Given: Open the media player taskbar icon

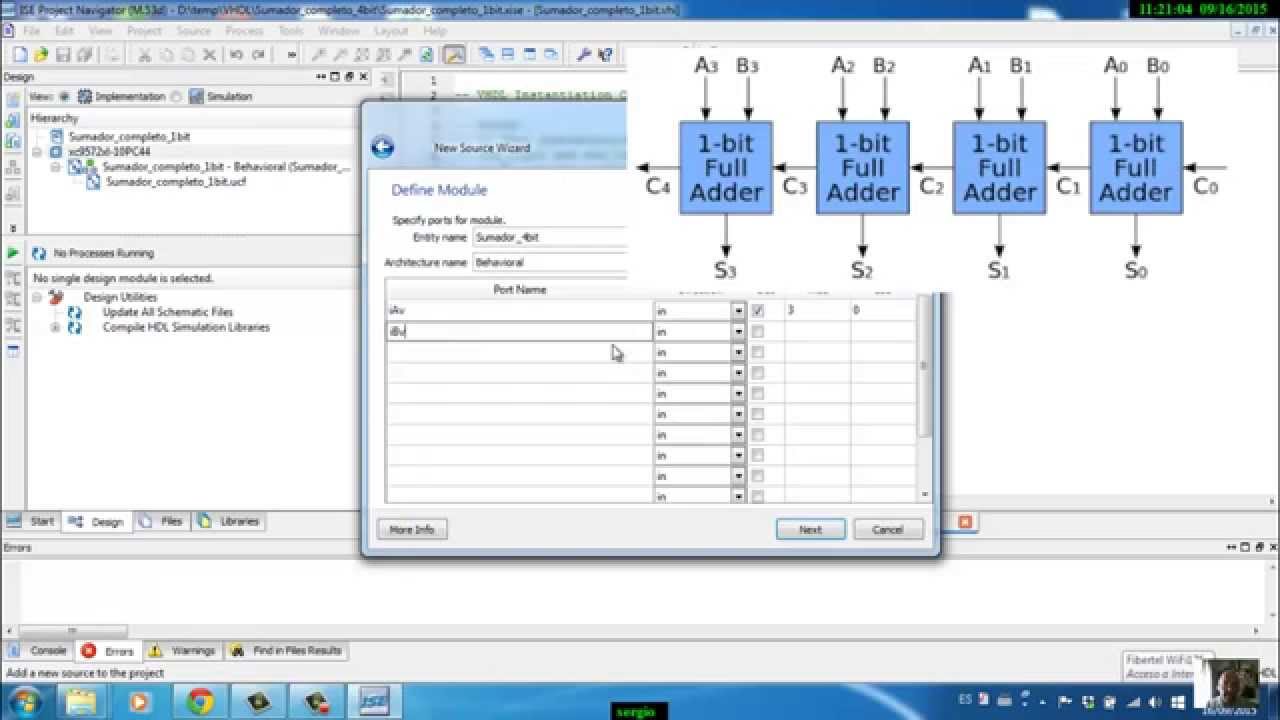Looking at the screenshot, I should point(140,701).
